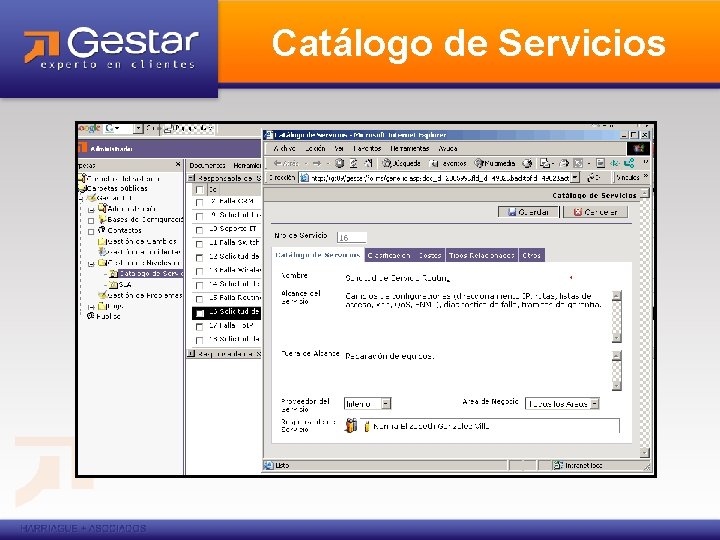
Task: Click the Windows flag throbber in IE
Action: pos(638,148)
